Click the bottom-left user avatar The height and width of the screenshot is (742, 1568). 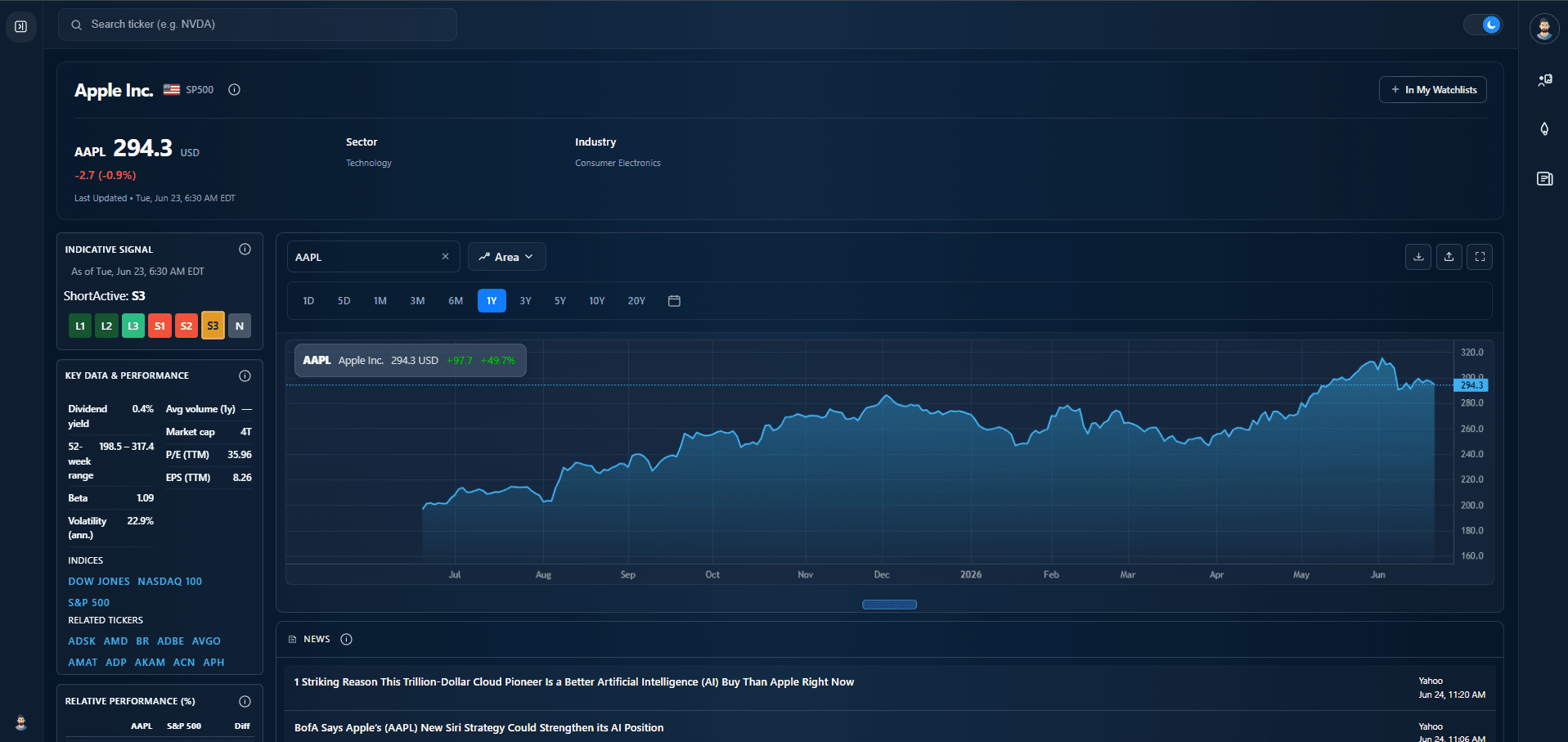21,722
